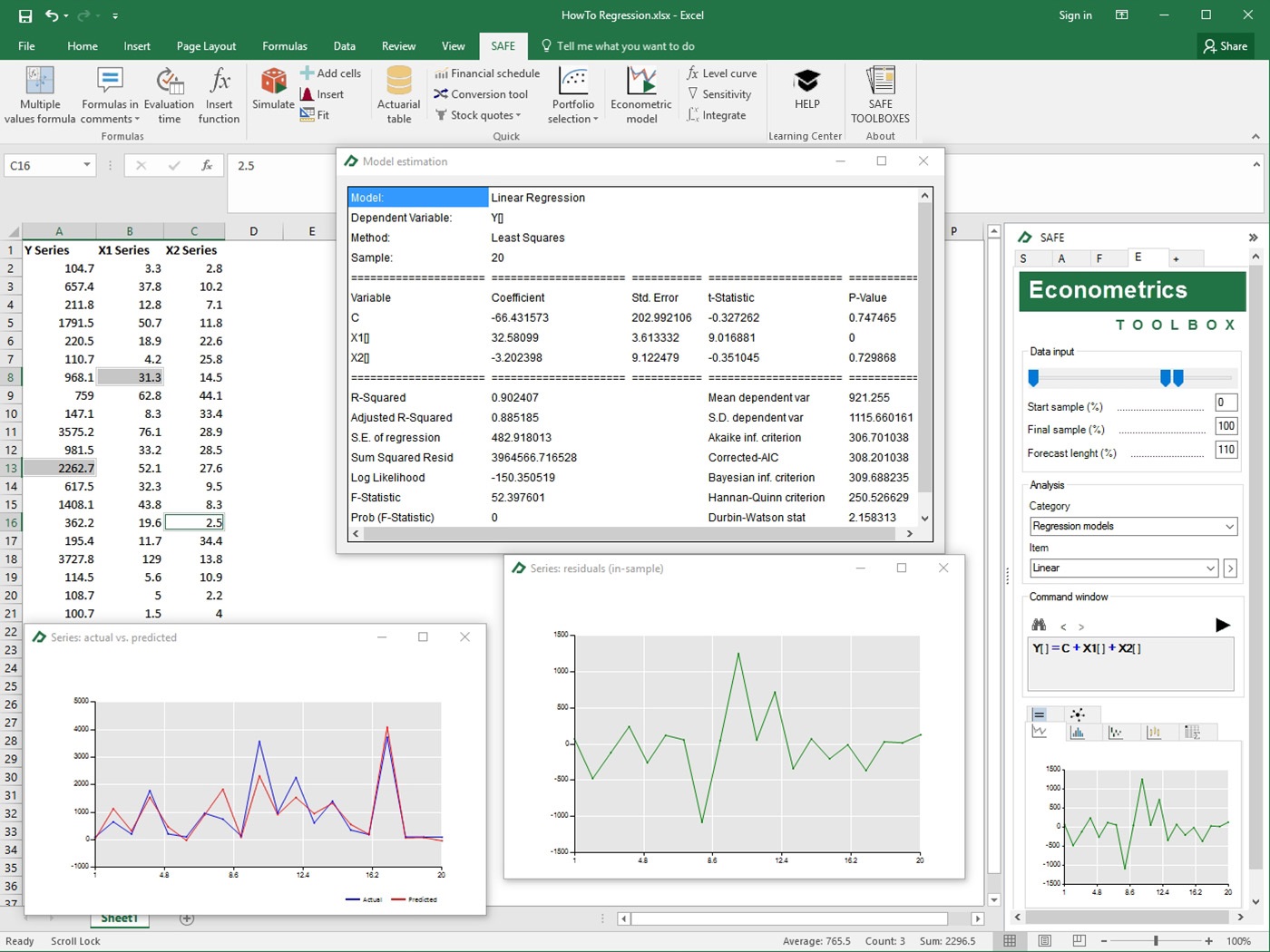Collapse the ribbon

click(x=1255, y=137)
